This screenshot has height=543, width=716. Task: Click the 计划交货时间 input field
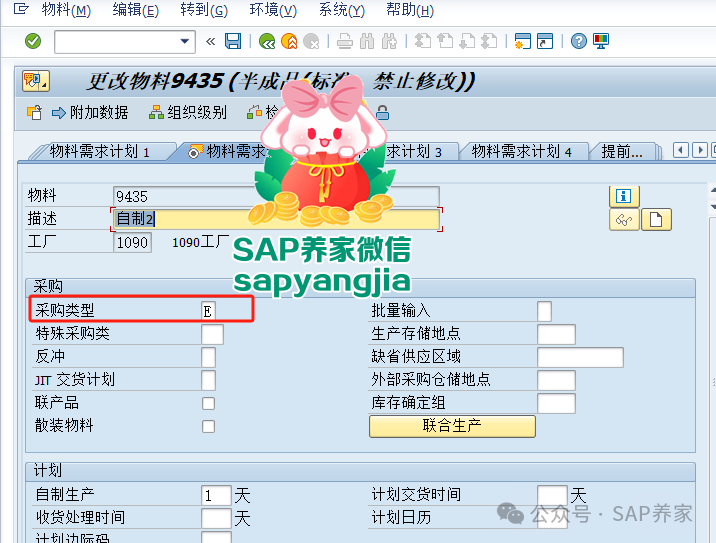click(553, 496)
